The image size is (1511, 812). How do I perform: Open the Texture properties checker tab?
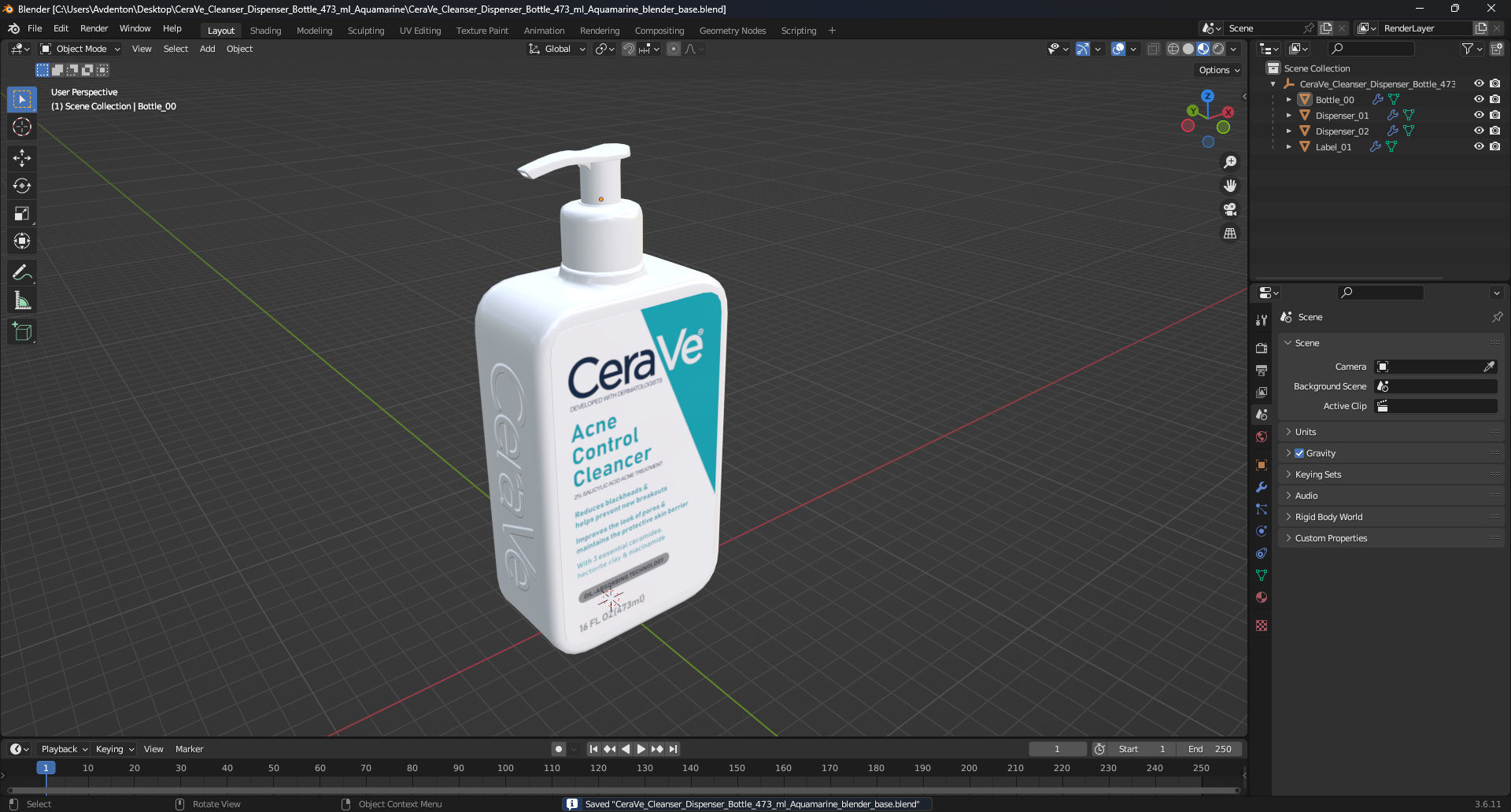[1262, 626]
